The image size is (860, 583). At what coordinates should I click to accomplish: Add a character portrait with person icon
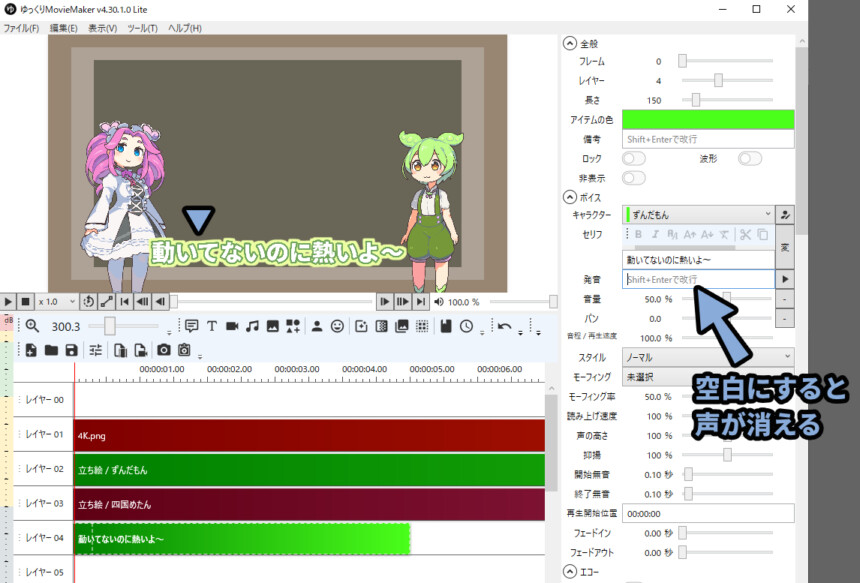tap(317, 326)
